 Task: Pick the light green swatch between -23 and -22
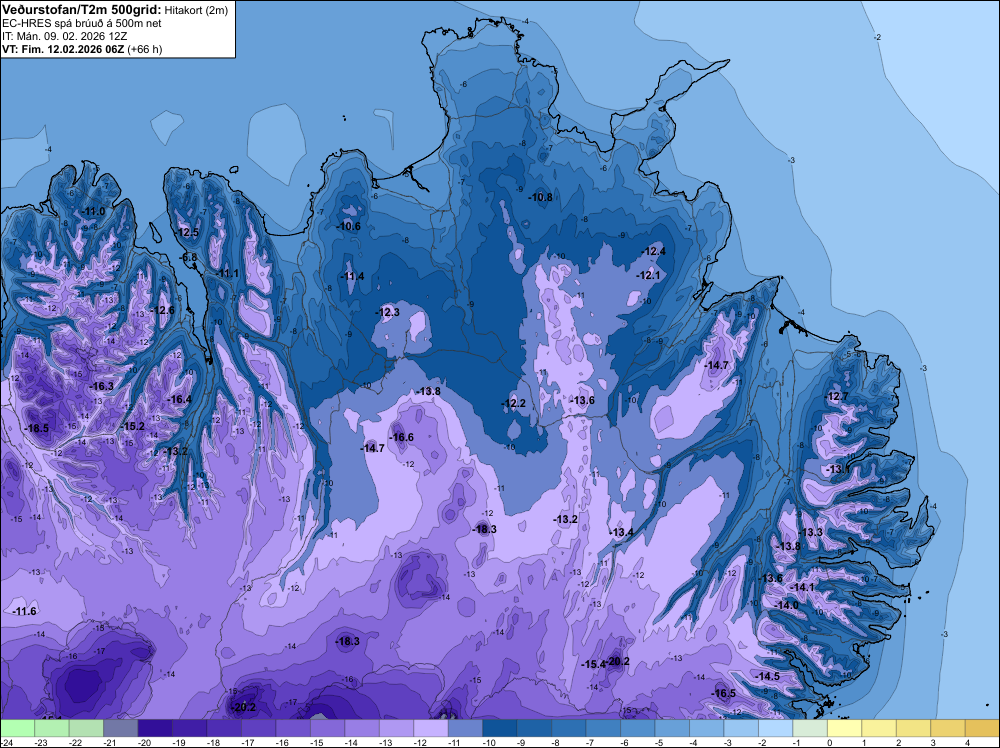(52, 728)
